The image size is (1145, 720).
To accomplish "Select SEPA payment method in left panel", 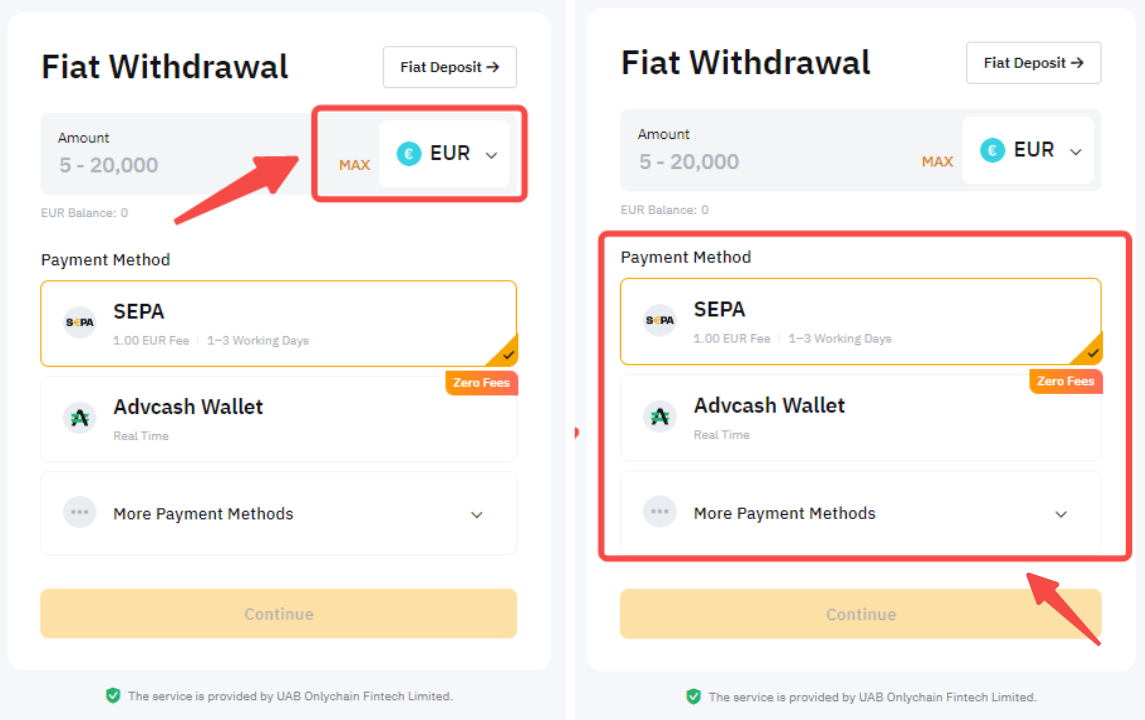I will tap(278, 323).
